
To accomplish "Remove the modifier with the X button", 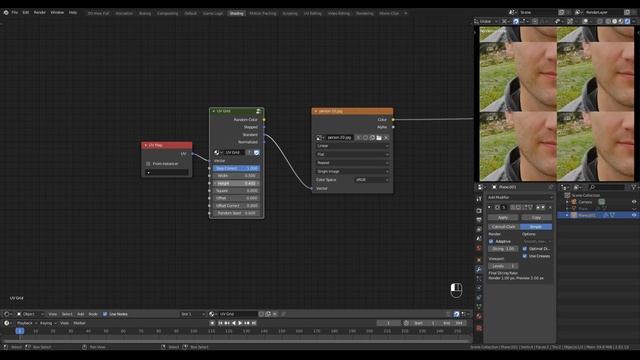I will [550, 207].
